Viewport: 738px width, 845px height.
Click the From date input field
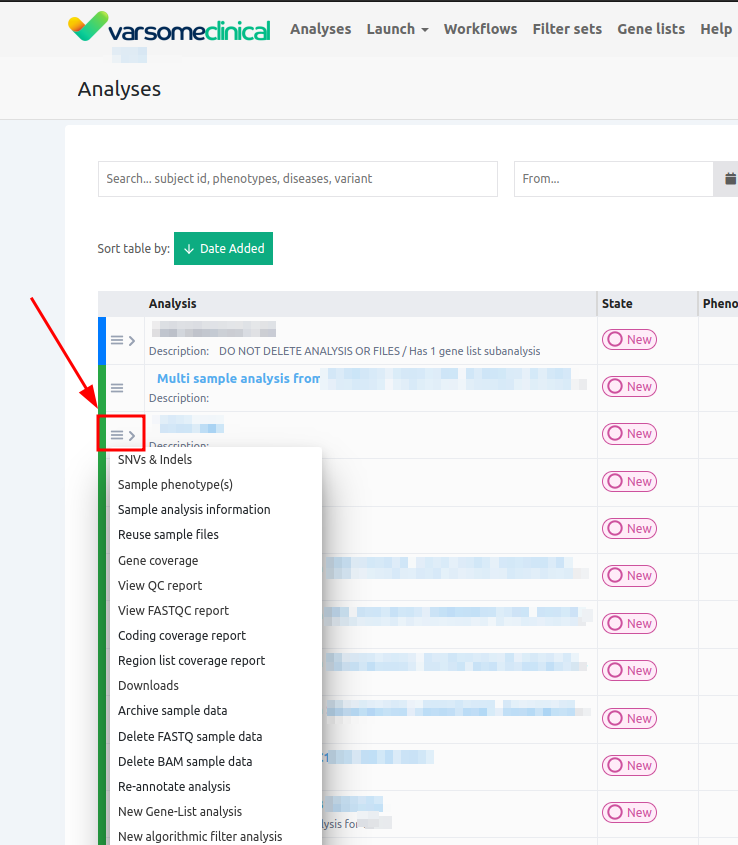tap(612, 179)
